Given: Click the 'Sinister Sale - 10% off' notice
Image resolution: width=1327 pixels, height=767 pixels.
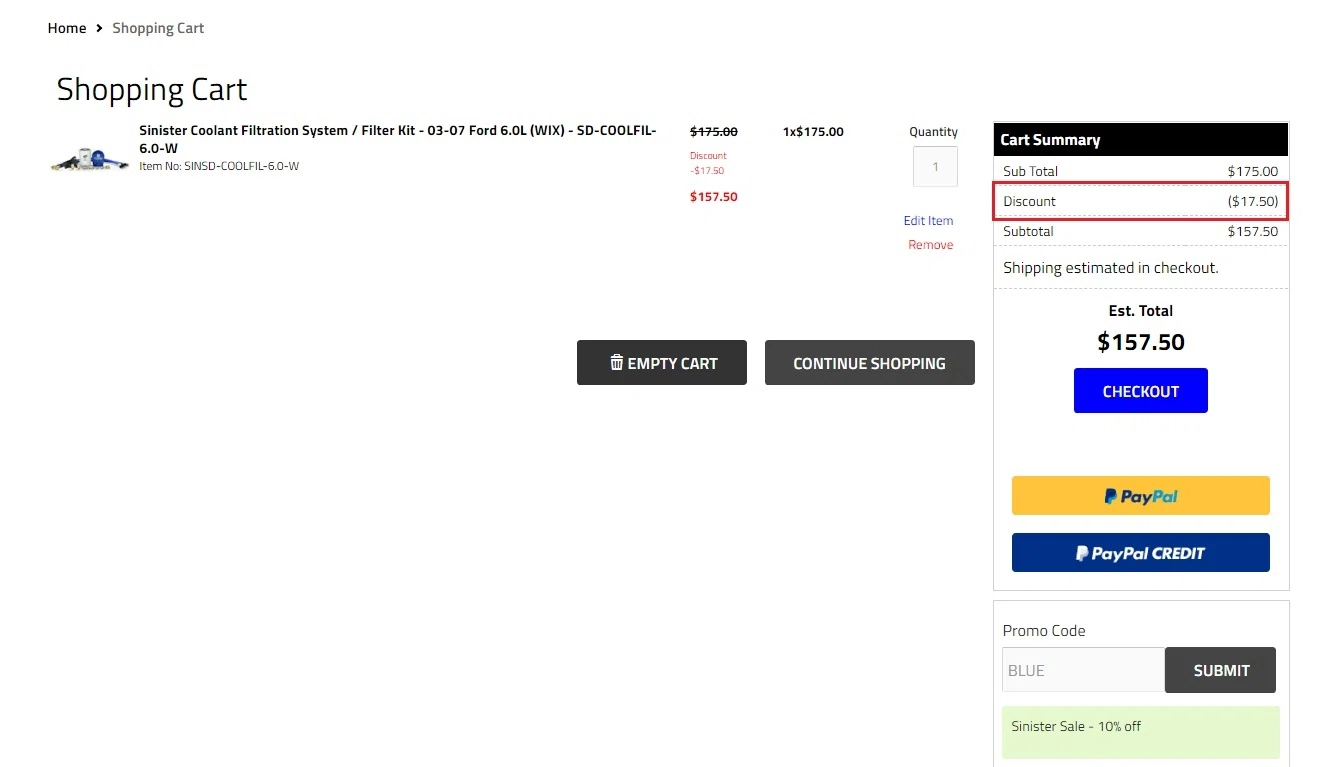Looking at the screenshot, I should pyautogui.click(x=1141, y=732).
